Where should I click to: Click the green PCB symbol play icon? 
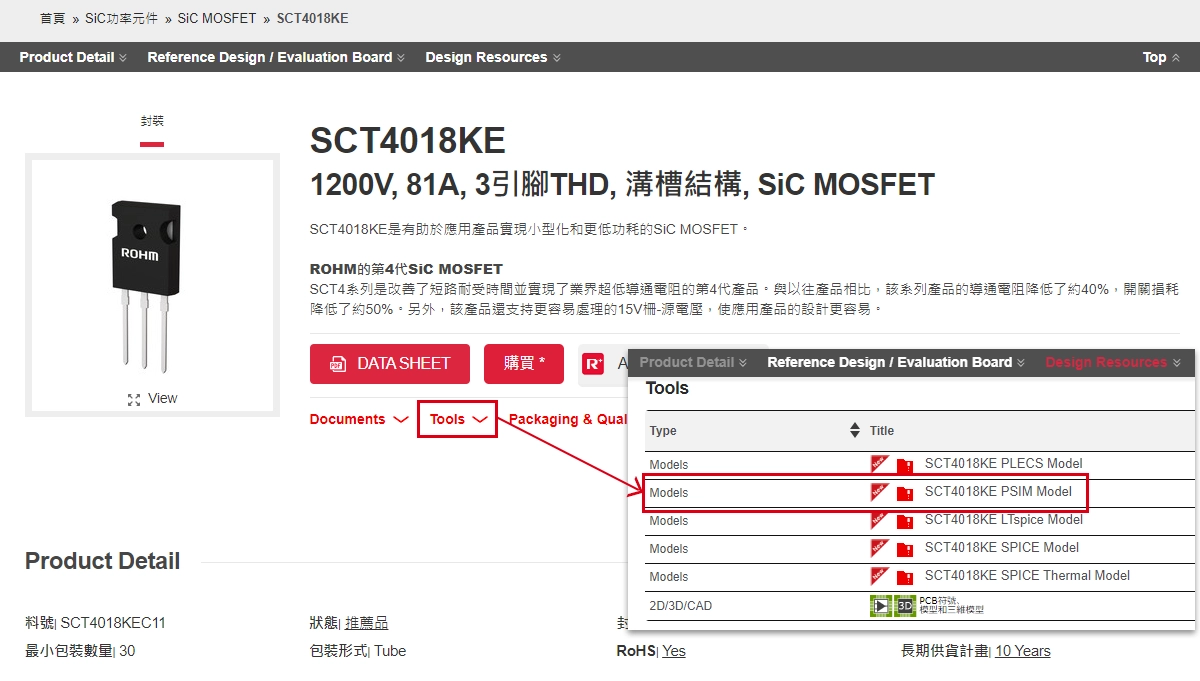pos(880,605)
